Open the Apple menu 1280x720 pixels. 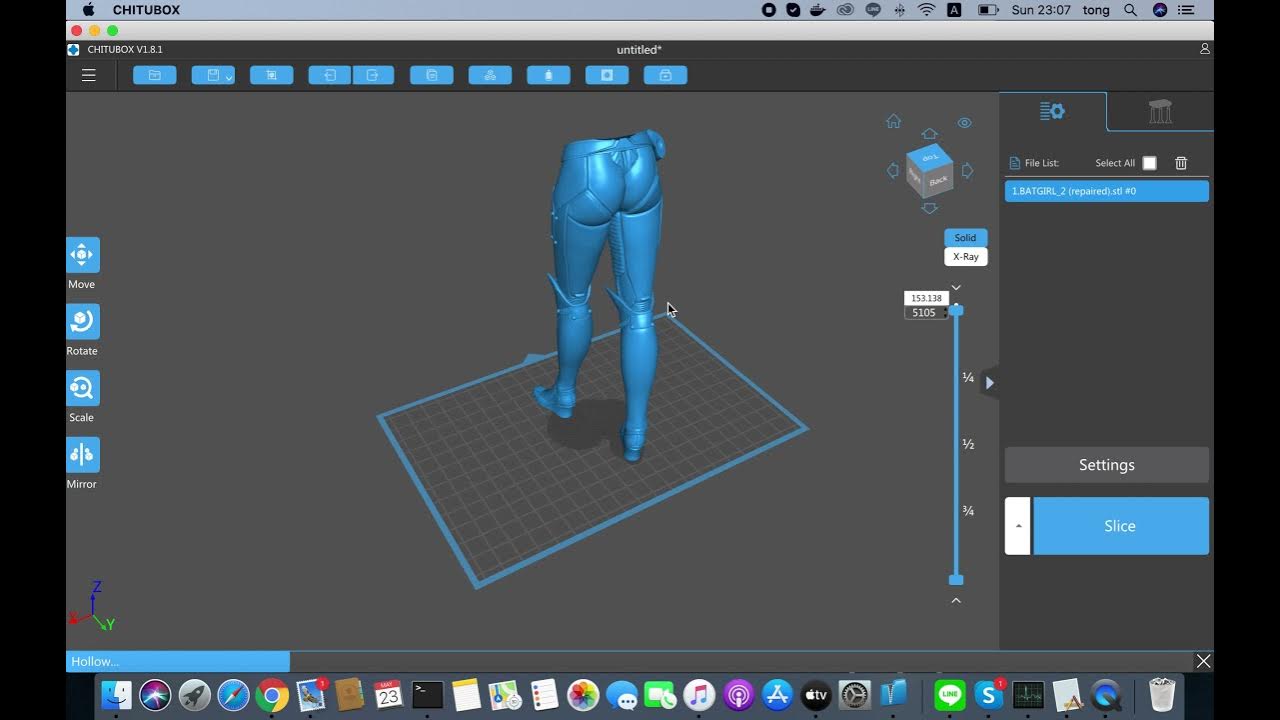tap(88, 10)
